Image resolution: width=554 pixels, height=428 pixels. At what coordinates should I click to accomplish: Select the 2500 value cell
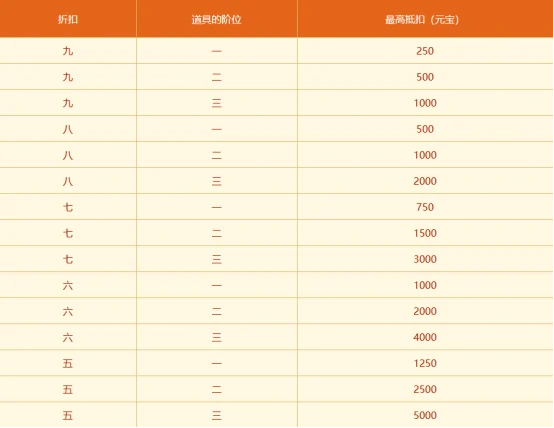[425, 389]
